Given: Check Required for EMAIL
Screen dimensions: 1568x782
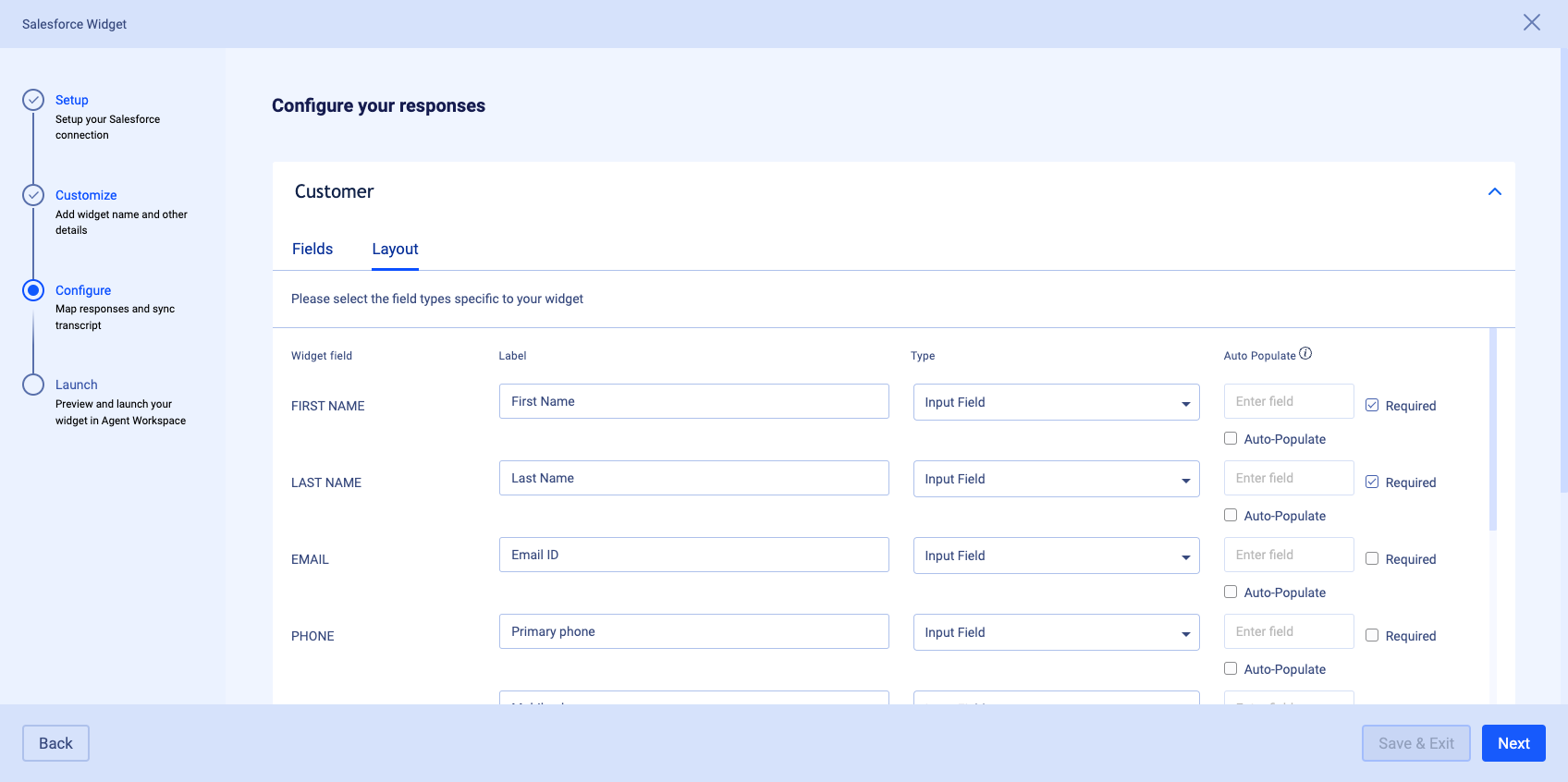Looking at the screenshot, I should 1372,558.
